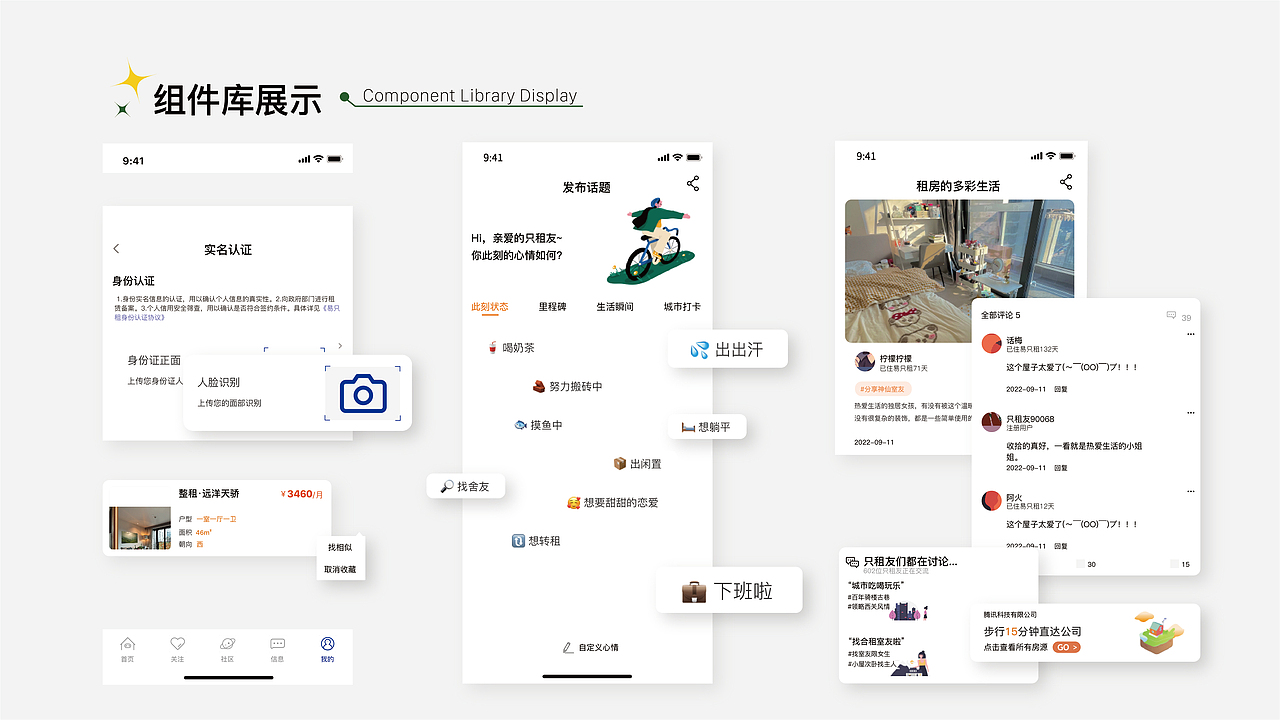Tap pencil icon beside 自定义心情
The width and height of the screenshot is (1280, 720).
(568, 648)
